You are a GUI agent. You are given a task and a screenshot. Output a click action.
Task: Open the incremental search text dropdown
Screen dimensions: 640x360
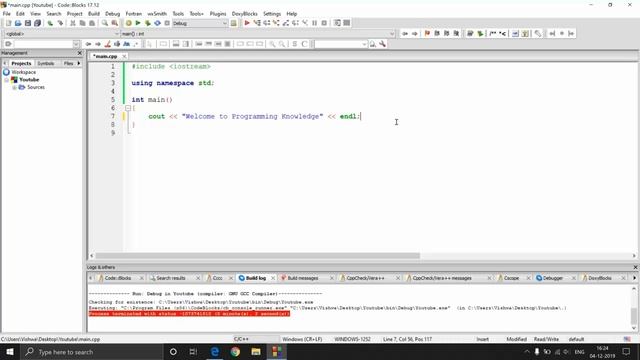point(76,44)
